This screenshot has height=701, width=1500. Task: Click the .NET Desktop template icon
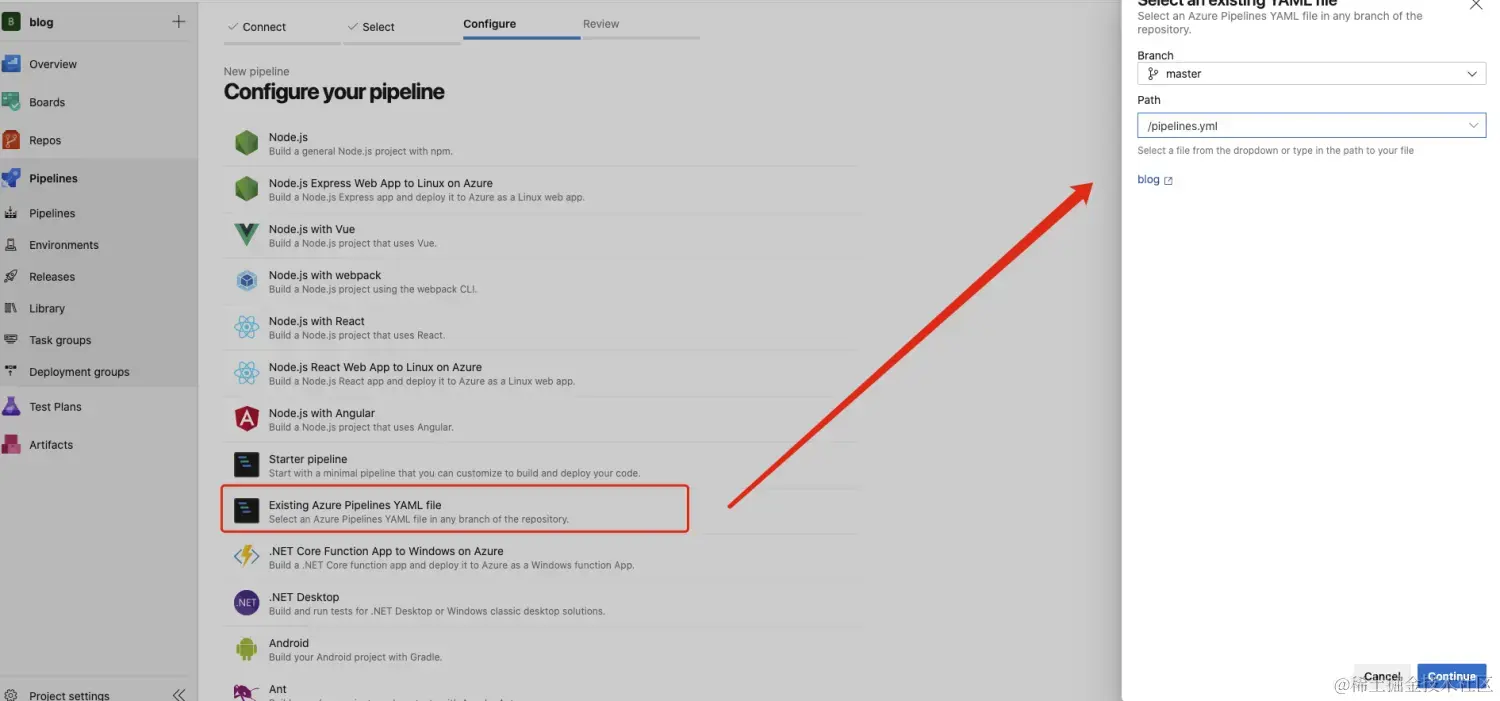pyautogui.click(x=246, y=603)
